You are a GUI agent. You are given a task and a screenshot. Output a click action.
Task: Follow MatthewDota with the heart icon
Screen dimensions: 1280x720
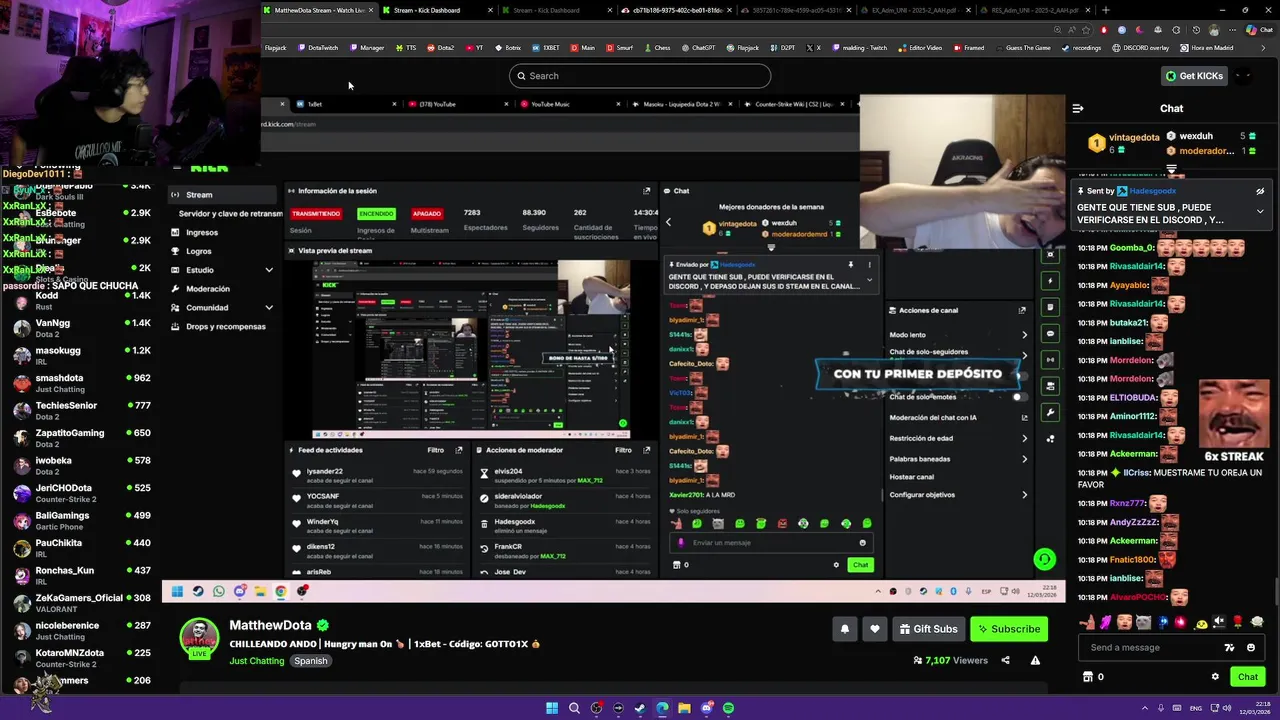[x=875, y=629]
